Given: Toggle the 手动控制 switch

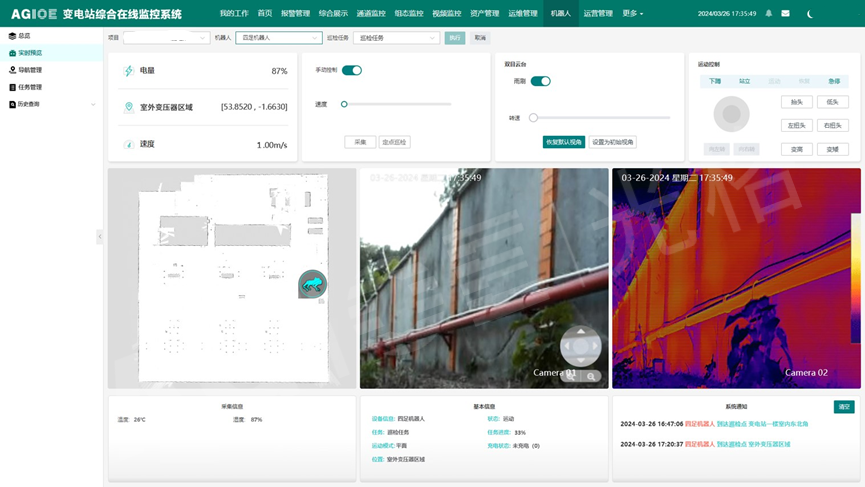Looking at the screenshot, I should tap(352, 70).
